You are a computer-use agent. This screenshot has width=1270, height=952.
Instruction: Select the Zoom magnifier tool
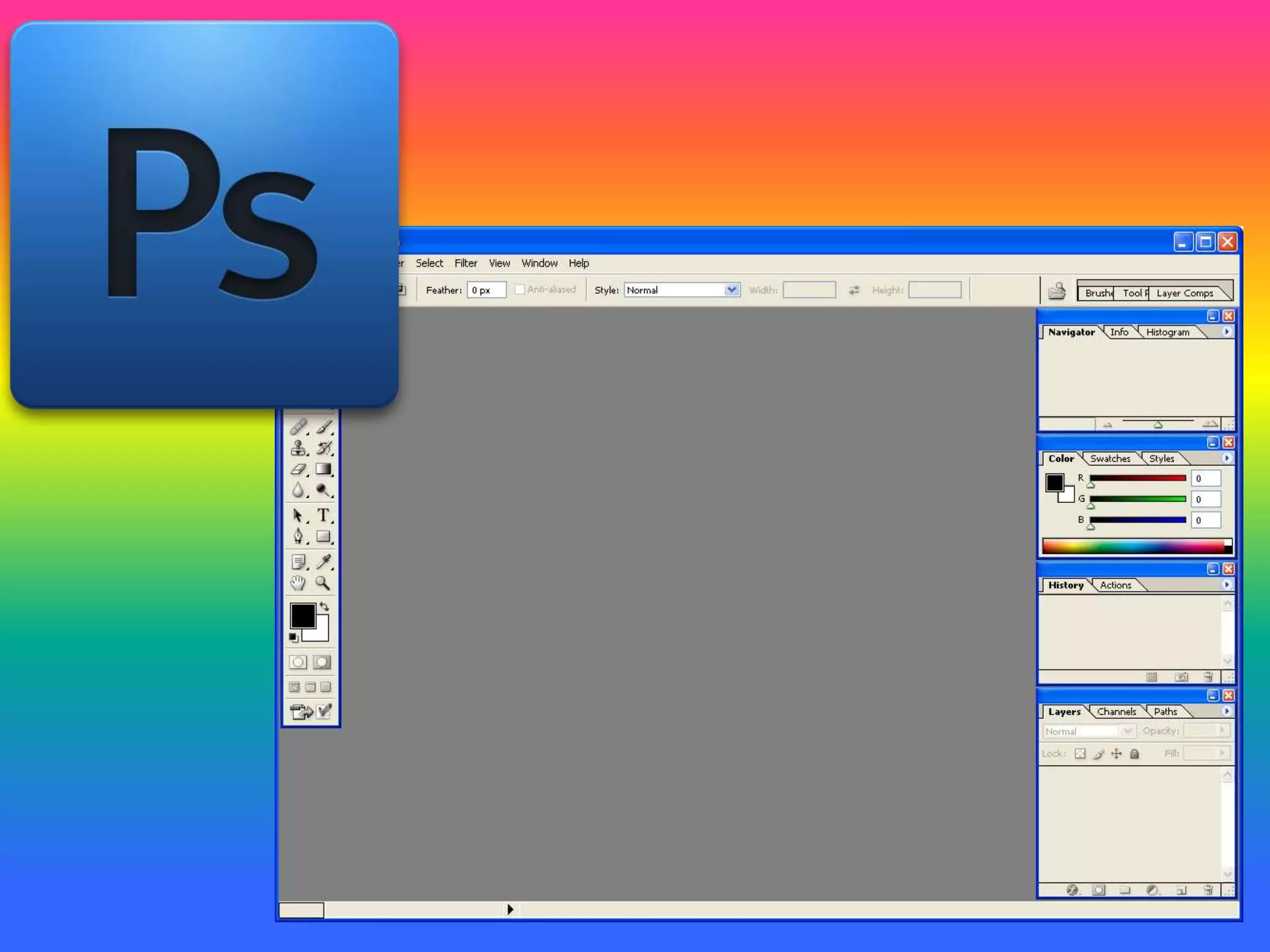(x=323, y=583)
